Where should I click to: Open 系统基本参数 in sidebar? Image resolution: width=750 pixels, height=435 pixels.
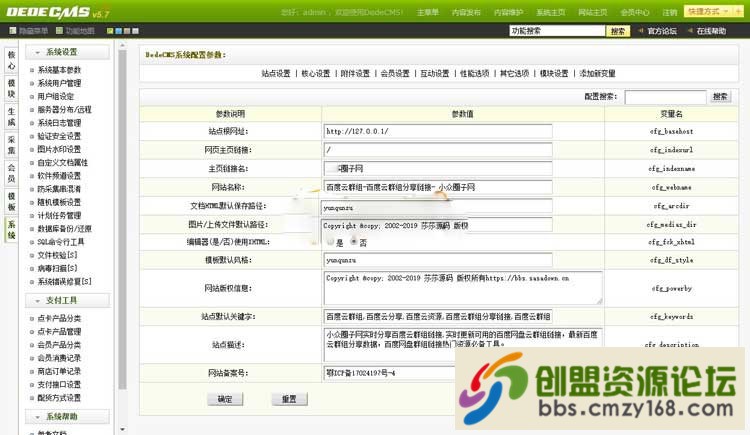(x=59, y=70)
